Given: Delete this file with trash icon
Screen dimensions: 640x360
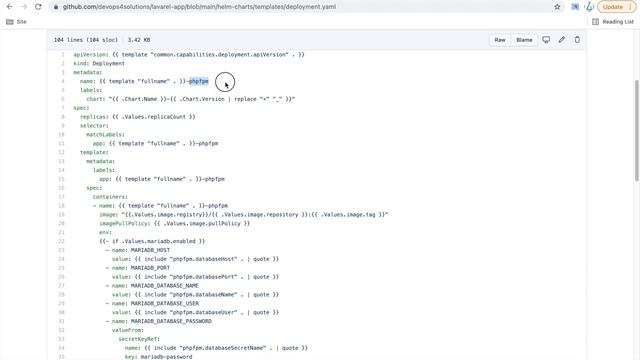Looking at the screenshot, I should point(577,40).
